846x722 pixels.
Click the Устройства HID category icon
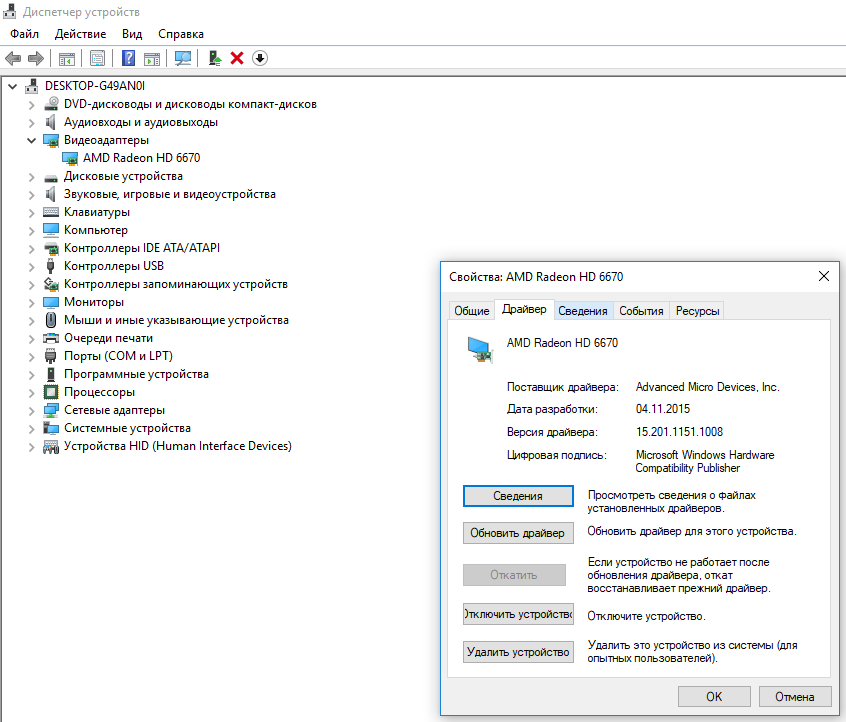tap(51, 447)
